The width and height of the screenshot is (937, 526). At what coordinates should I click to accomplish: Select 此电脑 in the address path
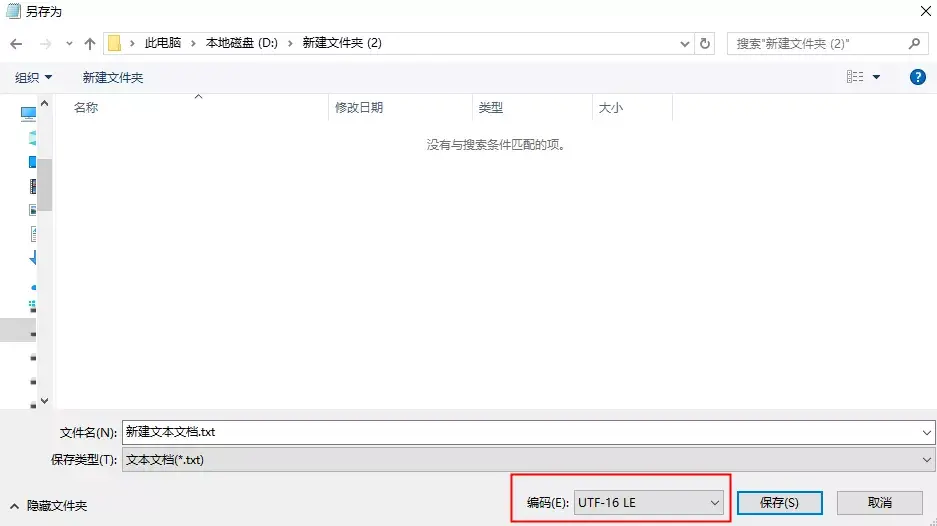(163, 43)
